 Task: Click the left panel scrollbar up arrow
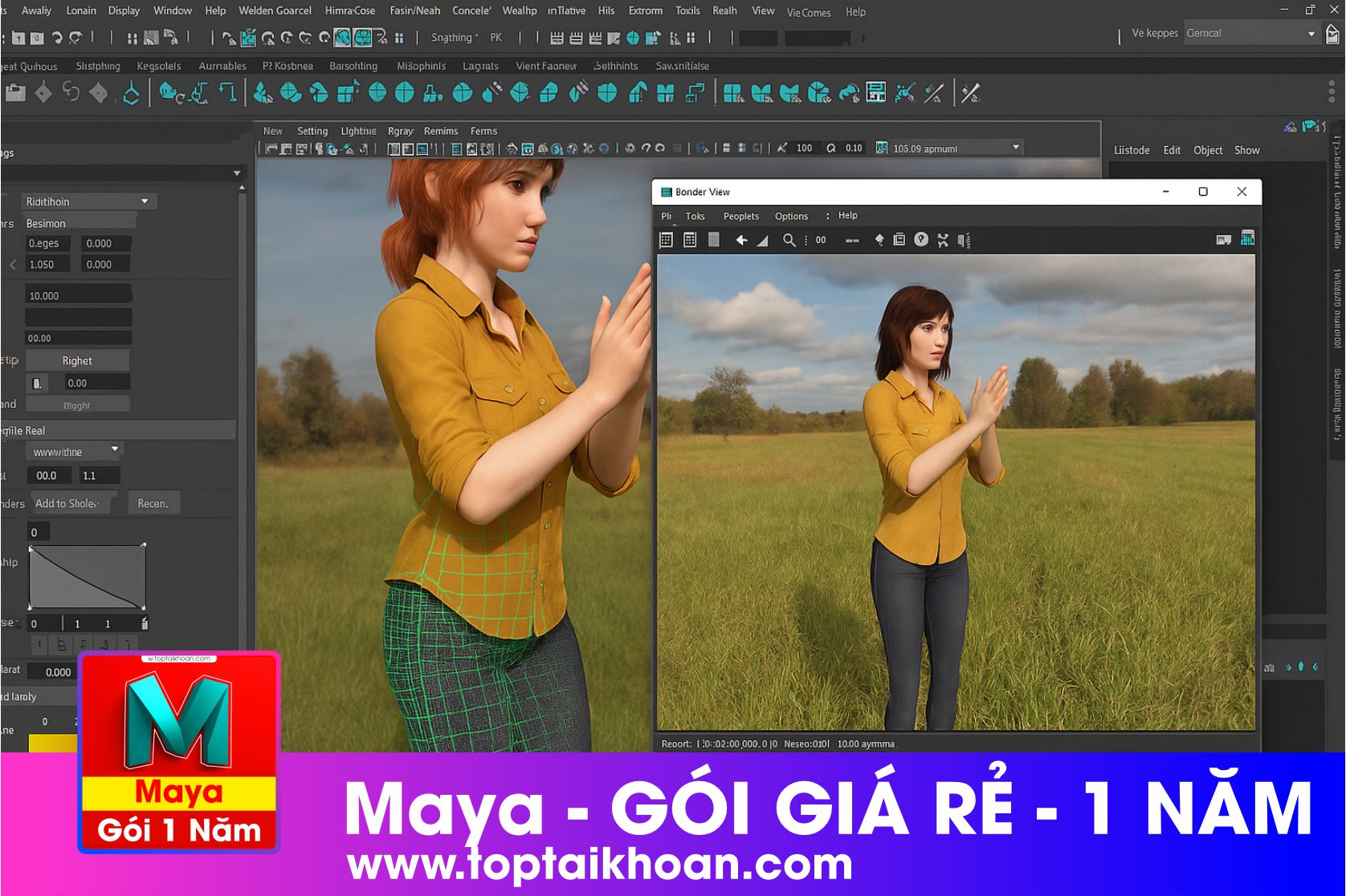click(242, 188)
